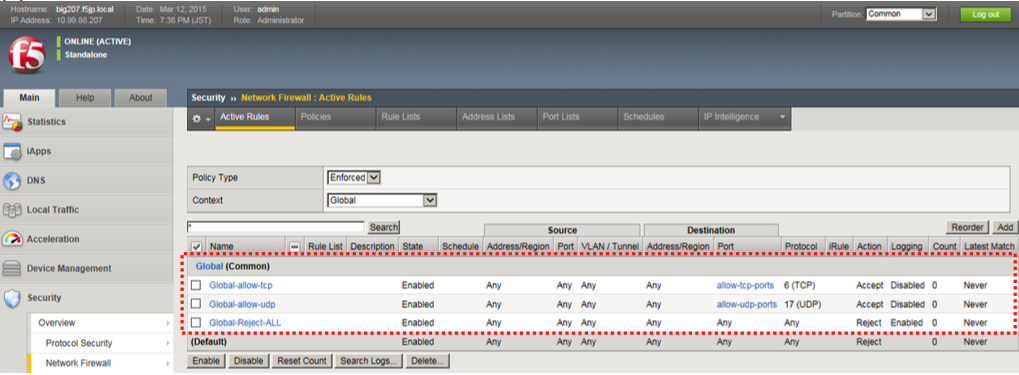Screen dimensions: 1019x375
Task: Click the Global context link in table
Action: coord(209,266)
